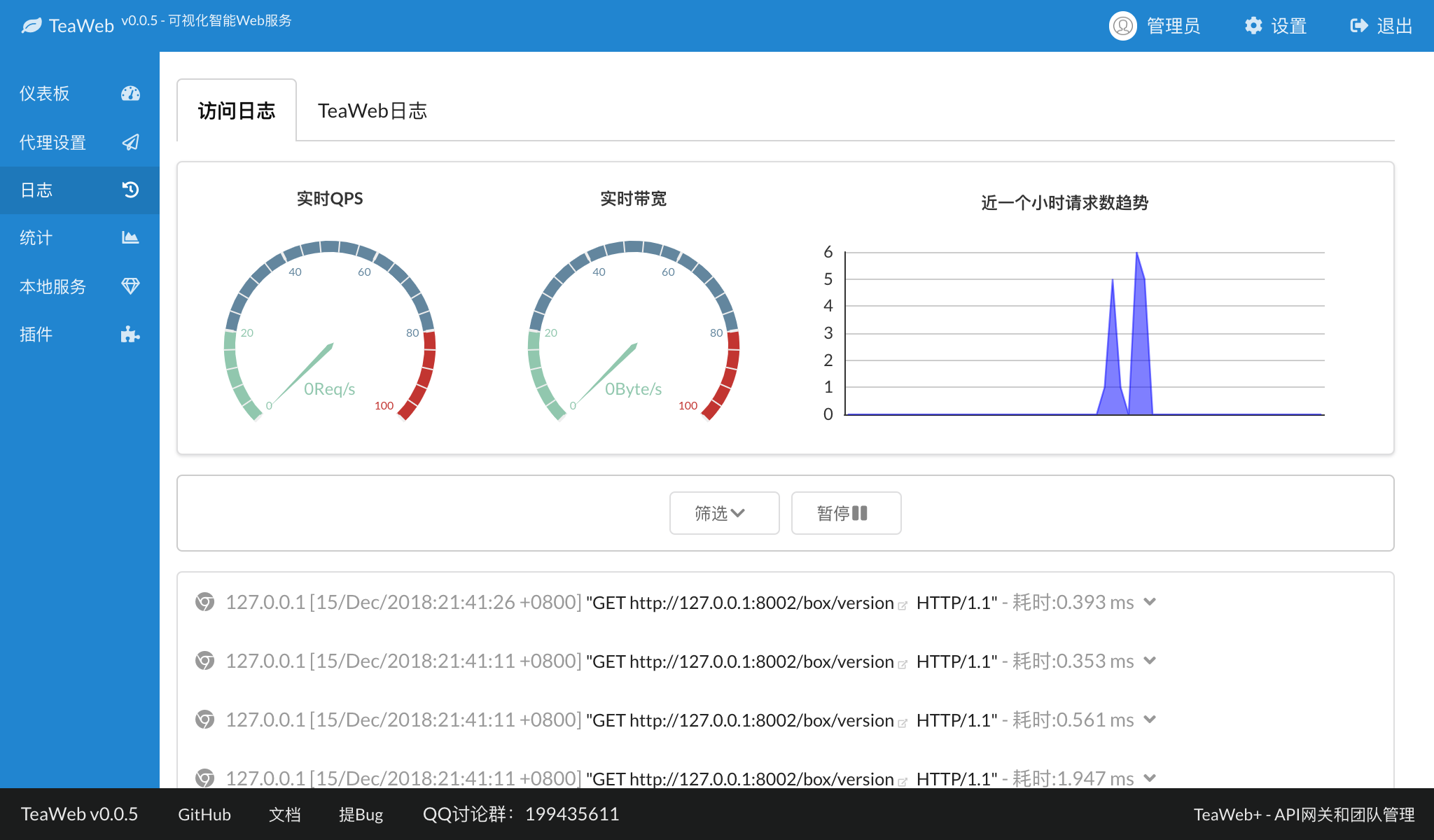Open external link icon on 0.353 ms entry
The width and height of the screenshot is (1434, 840).
903,664
